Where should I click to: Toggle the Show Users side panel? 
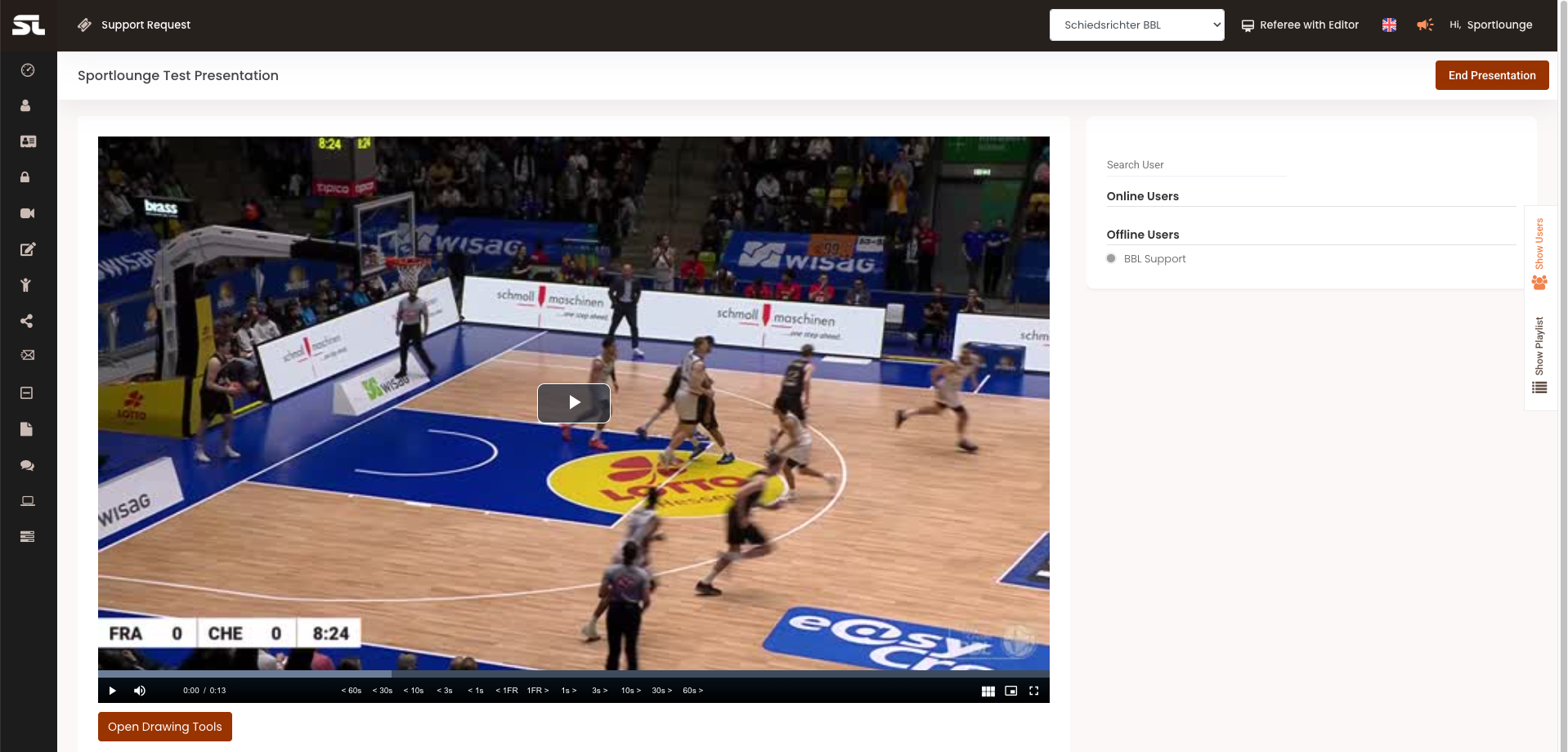tap(1539, 253)
